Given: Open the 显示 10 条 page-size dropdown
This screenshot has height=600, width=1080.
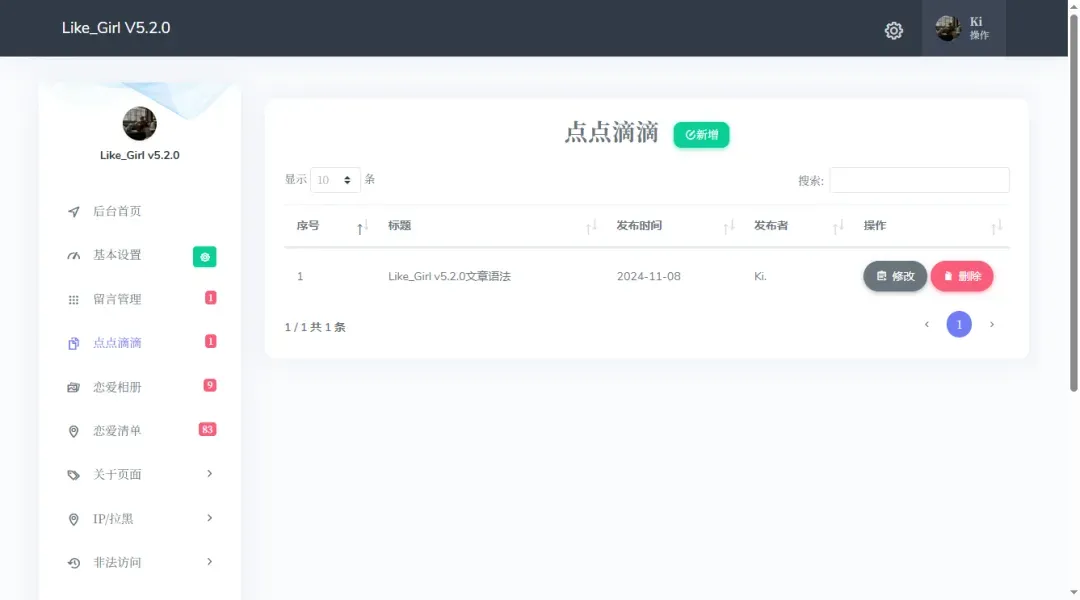Looking at the screenshot, I should coord(335,180).
